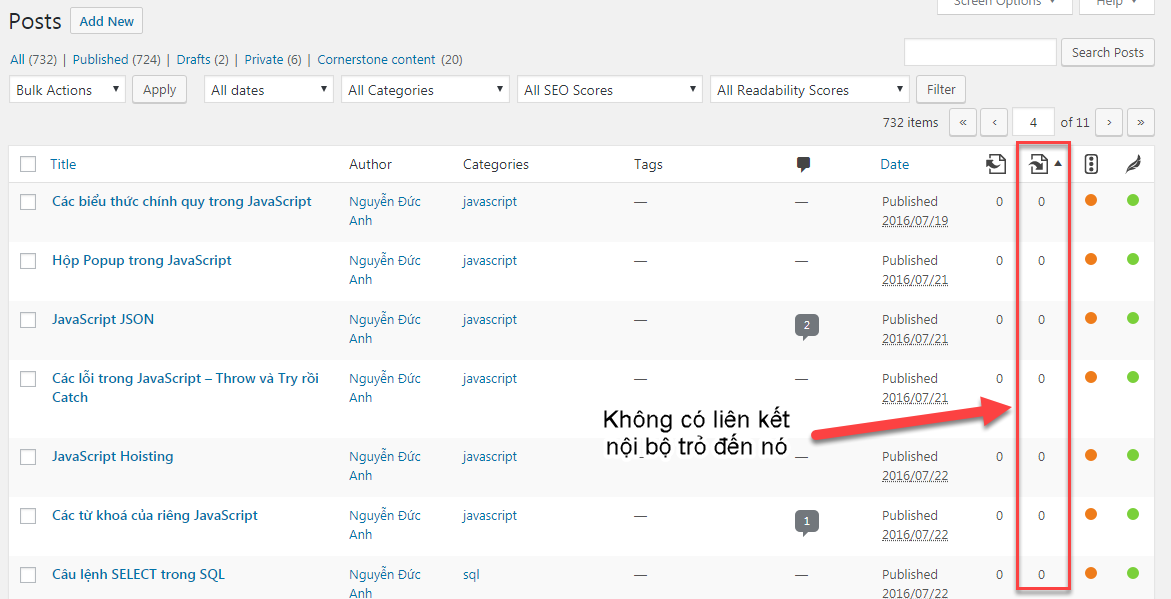The height and width of the screenshot is (599, 1171).
Task: Open the 2 comments bubble for JavaScript JSON
Action: coord(806,325)
